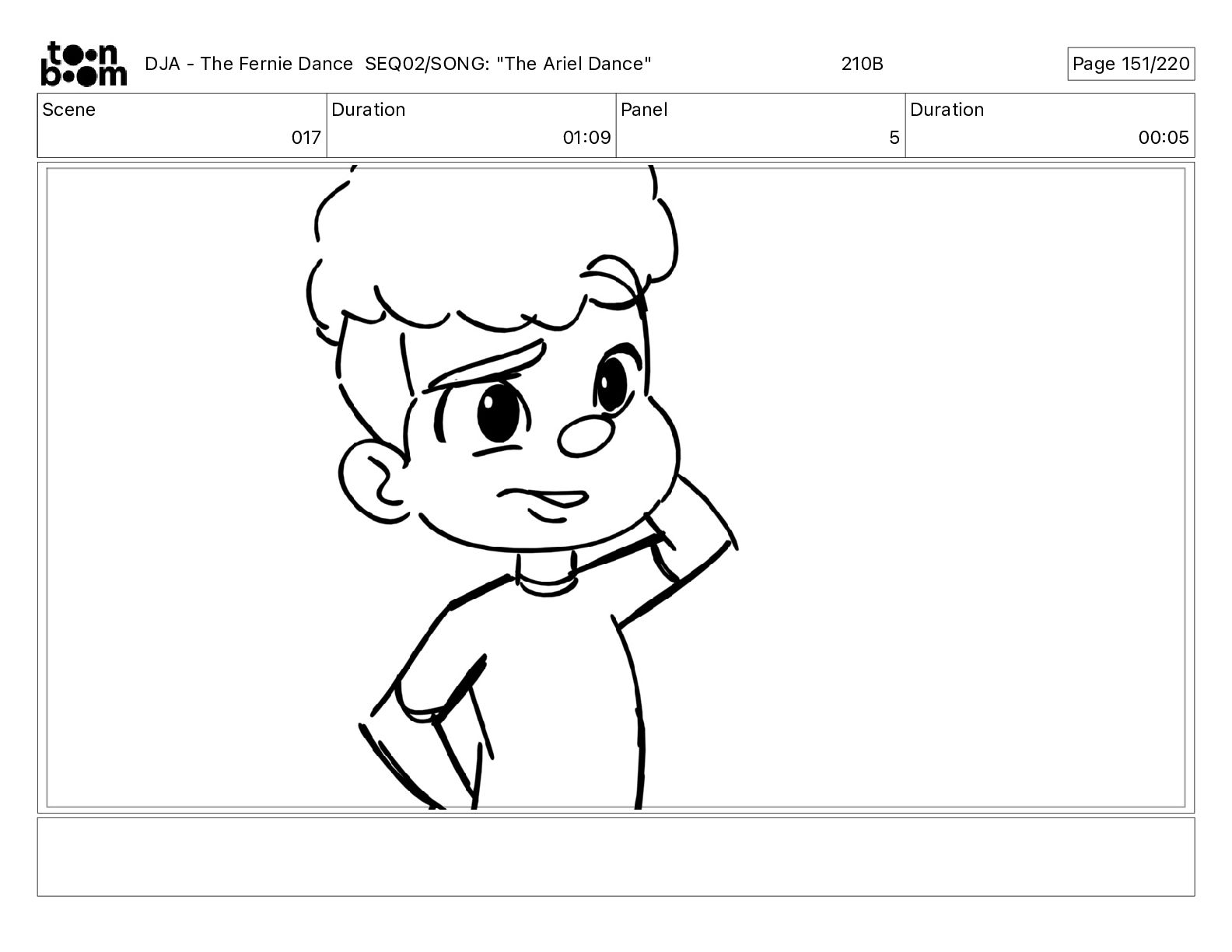The width and height of the screenshot is (1232, 952).
Task: Click the storyboard sketch of the boy
Action: coord(522,488)
